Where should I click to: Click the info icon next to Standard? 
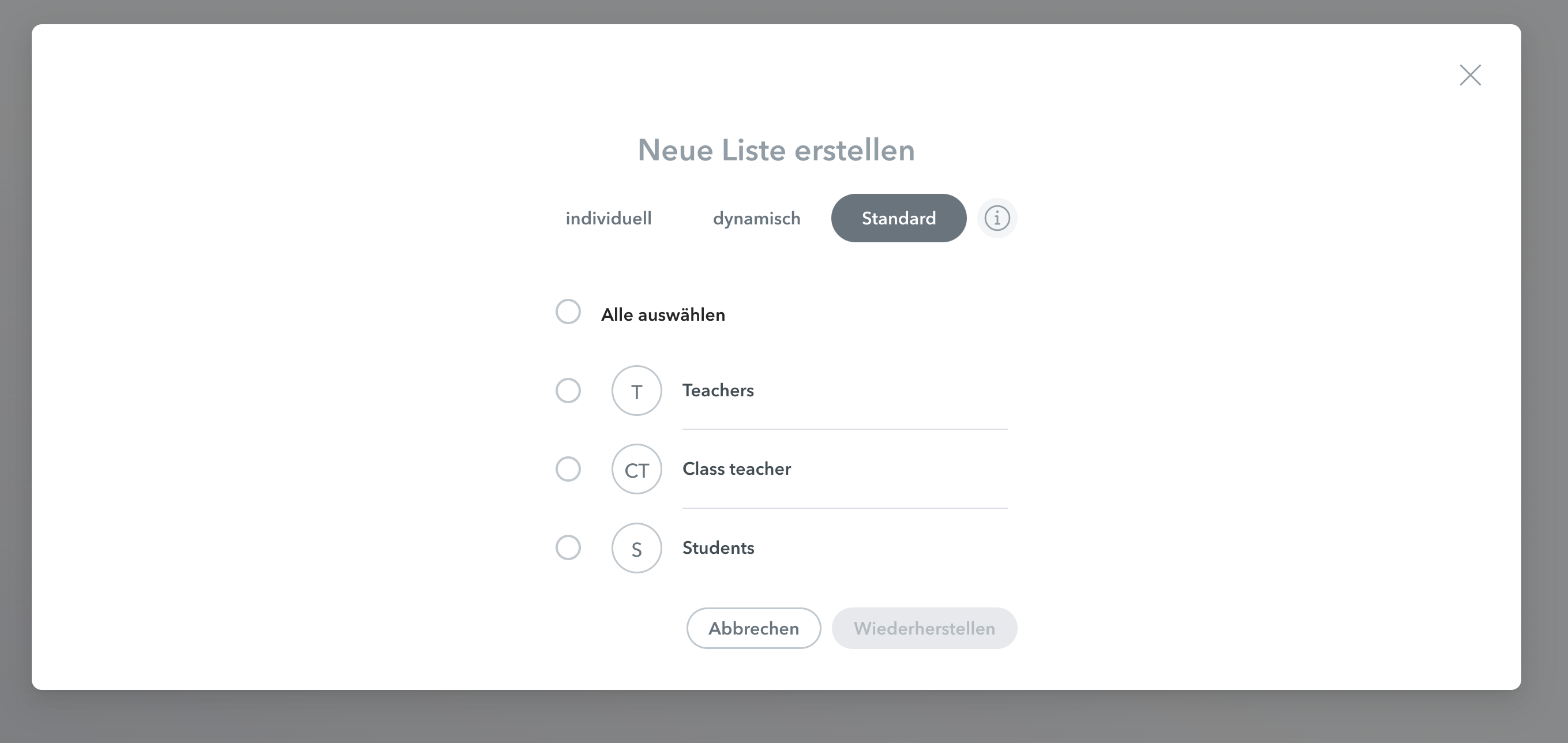pyautogui.click(x=997, y=218)
